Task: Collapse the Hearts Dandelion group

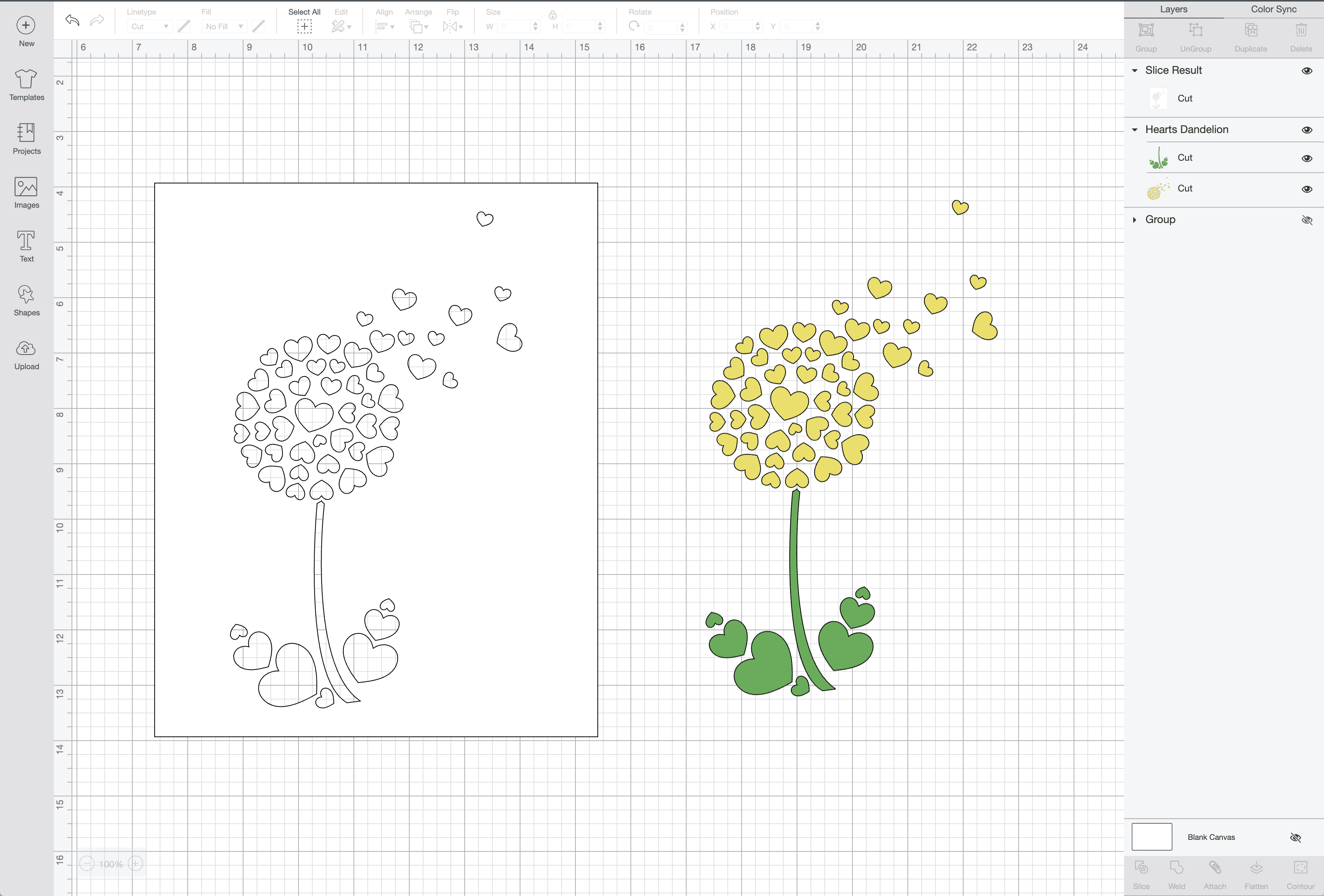Action: click(x=1134, y=130)
